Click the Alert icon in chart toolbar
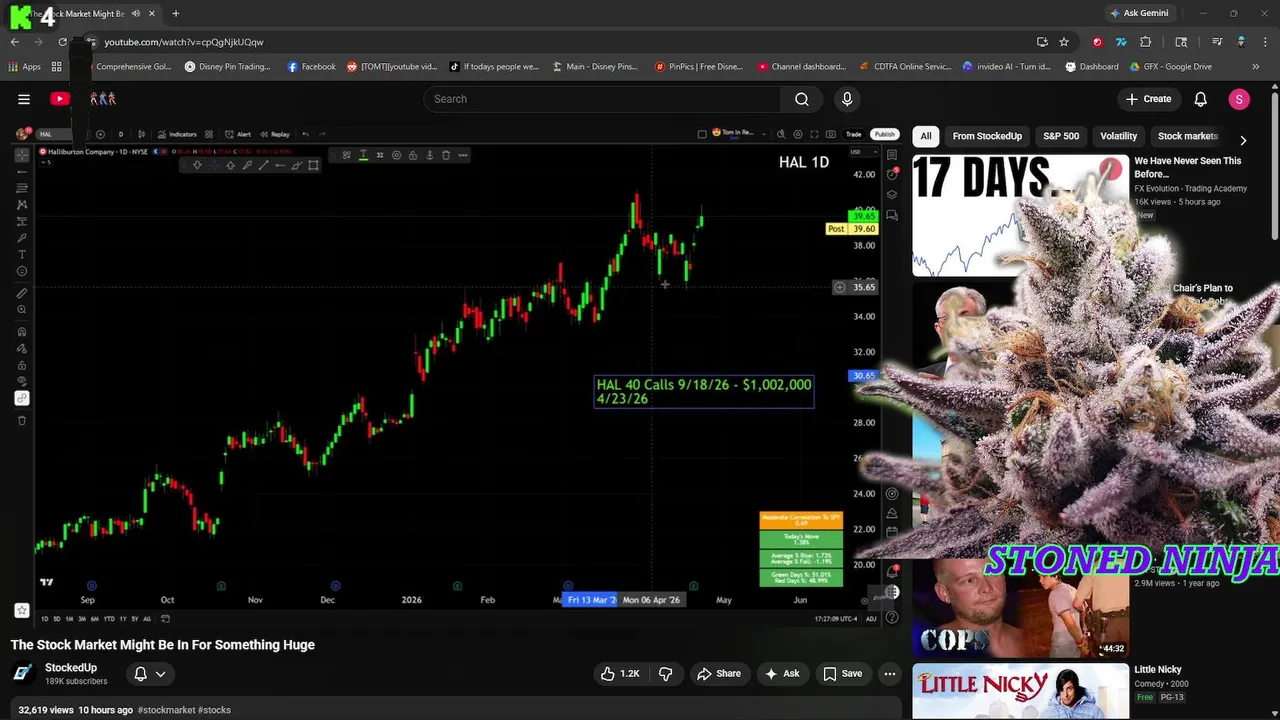This screenshot has height=720, width=1280. (236, 134)
